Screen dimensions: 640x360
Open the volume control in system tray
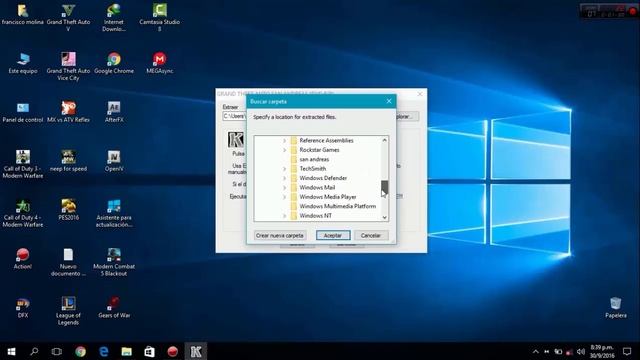point(580,351)
